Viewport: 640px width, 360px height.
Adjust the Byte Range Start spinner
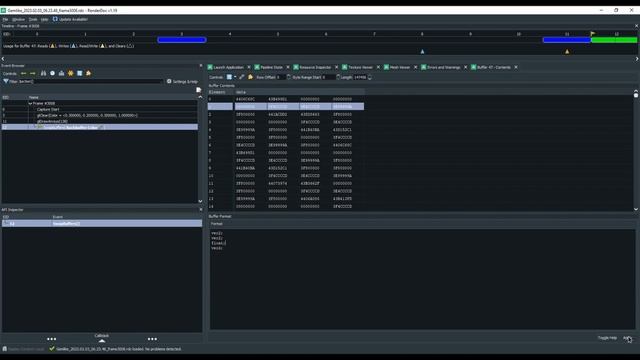pos(338,77)
